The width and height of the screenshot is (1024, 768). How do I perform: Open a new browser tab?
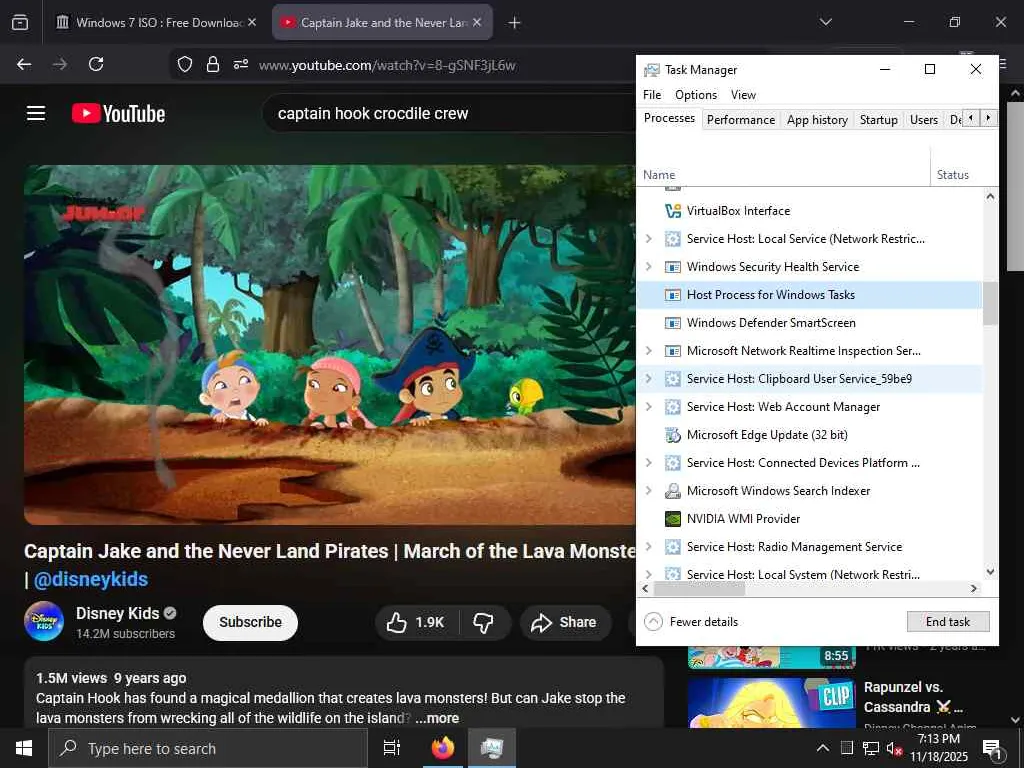point(515,22)
